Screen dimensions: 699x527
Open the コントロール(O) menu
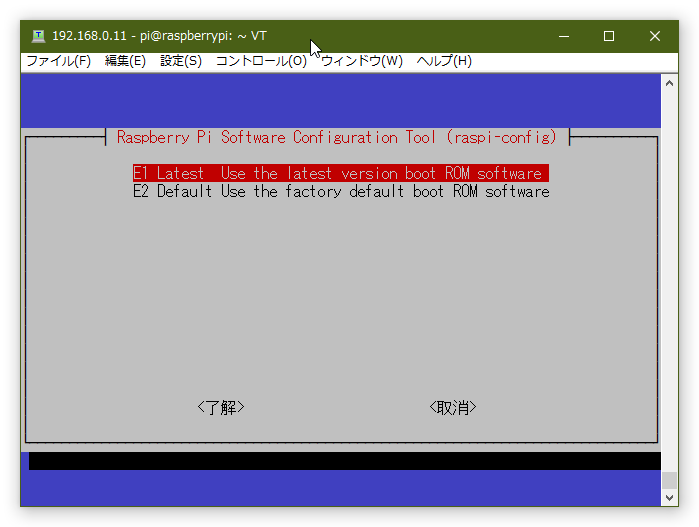coord(261,61)
